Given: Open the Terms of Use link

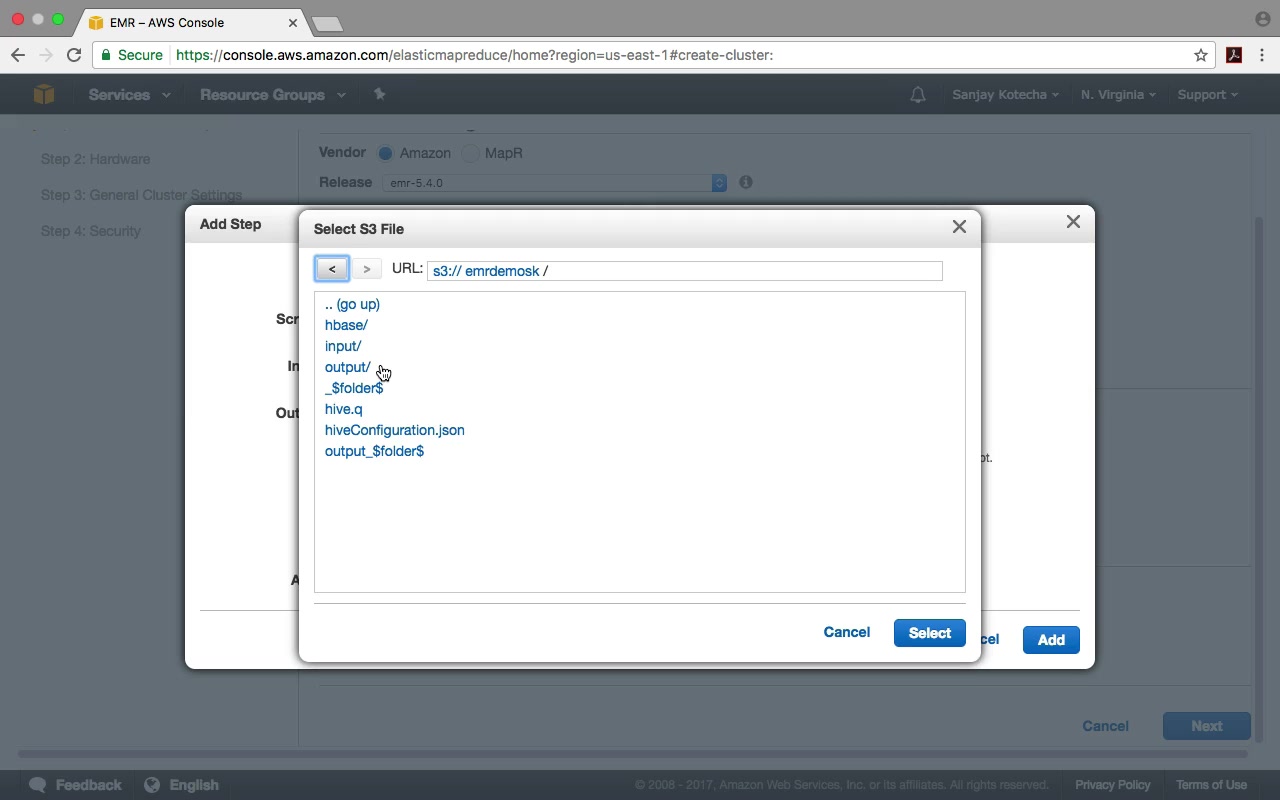Looking at the screenshot, I should pos(1211,785).
